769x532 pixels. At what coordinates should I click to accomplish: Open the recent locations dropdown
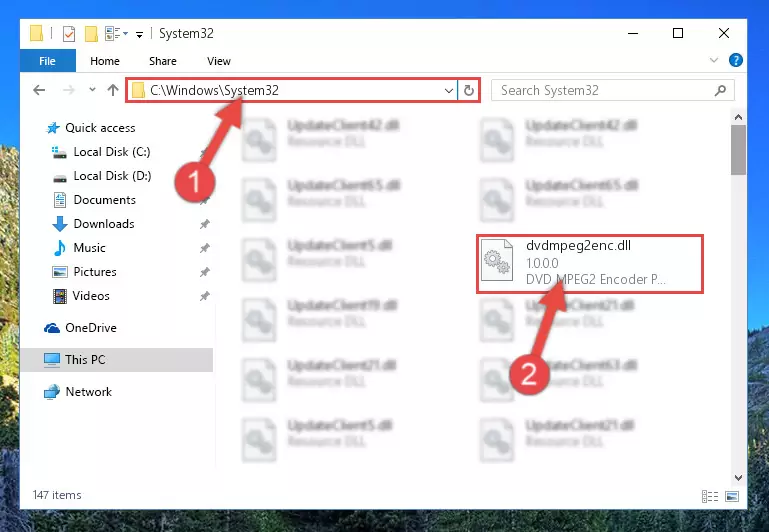click(92, 90)
